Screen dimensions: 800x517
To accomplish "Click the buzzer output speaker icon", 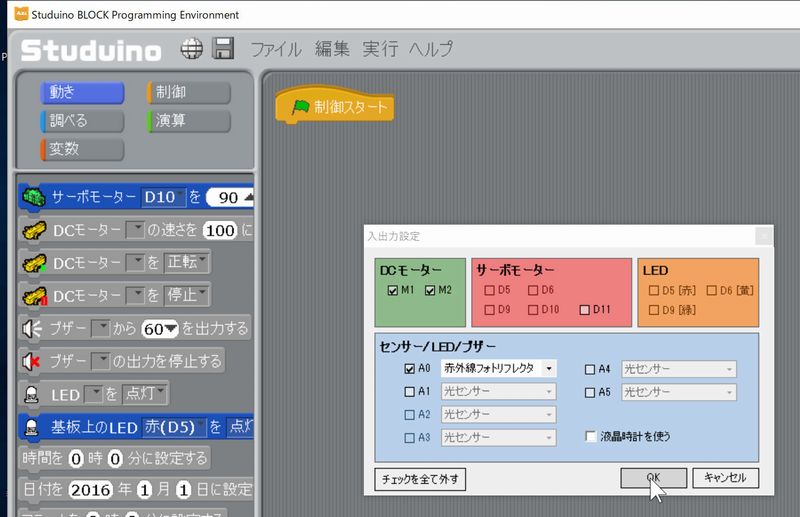I will (32, 328).
